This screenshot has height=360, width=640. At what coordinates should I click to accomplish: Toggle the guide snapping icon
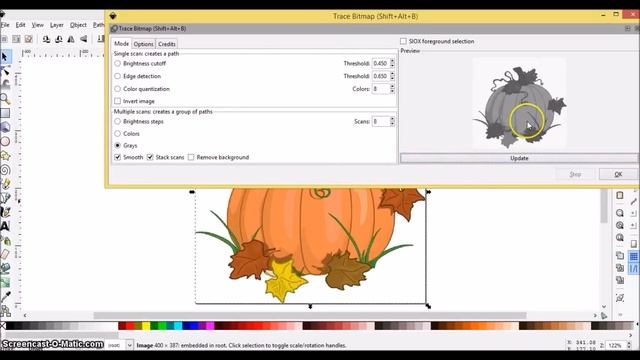click(x=633, y=269)
